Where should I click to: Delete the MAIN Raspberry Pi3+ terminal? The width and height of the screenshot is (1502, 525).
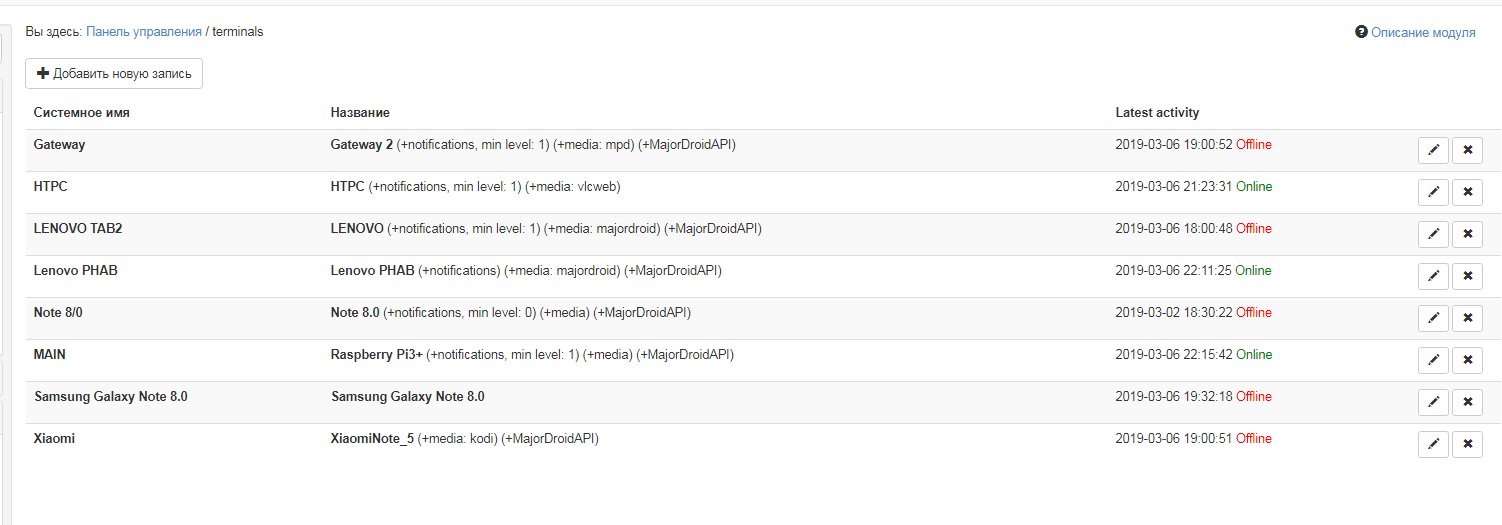tap(1467, 360)
